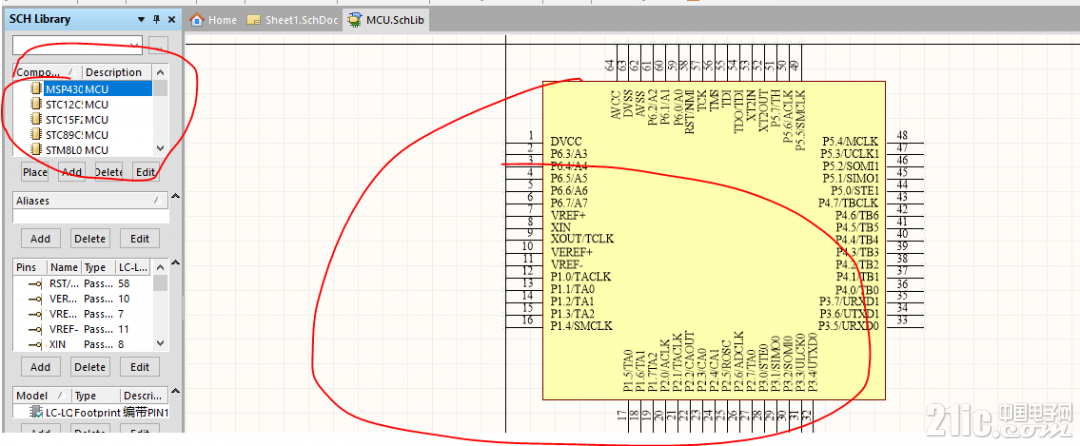Click the footprint icon next to LC-LQ

37,412
